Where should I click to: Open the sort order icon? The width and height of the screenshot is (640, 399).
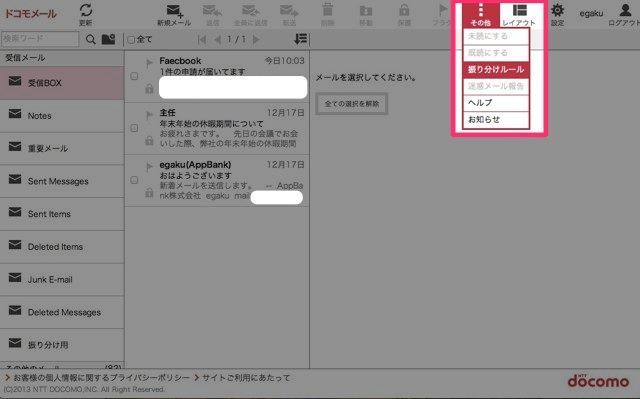coord(300,39)
